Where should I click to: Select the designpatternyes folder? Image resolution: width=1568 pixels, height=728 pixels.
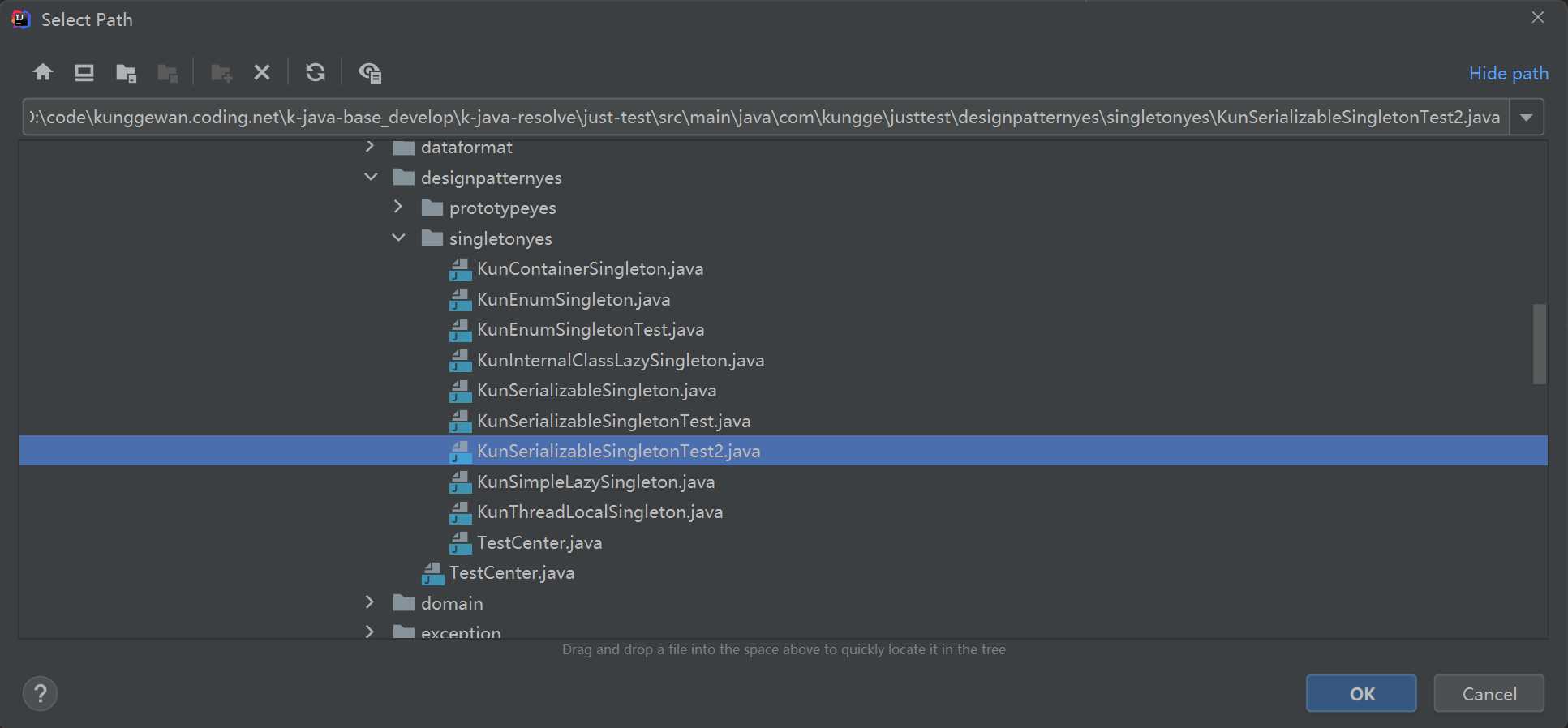(x=491, y=178)
